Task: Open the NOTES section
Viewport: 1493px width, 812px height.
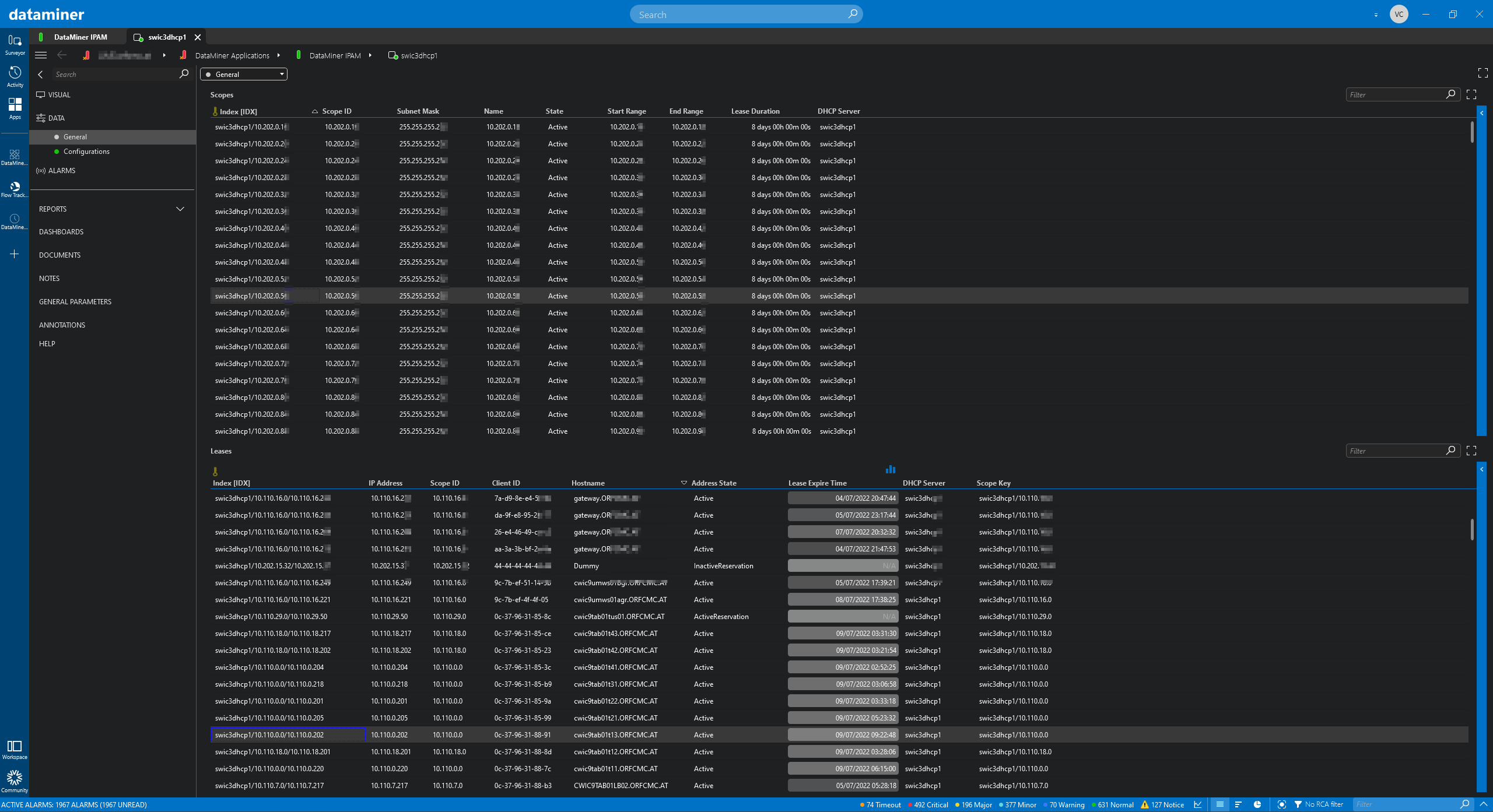Action: point(49,279)
